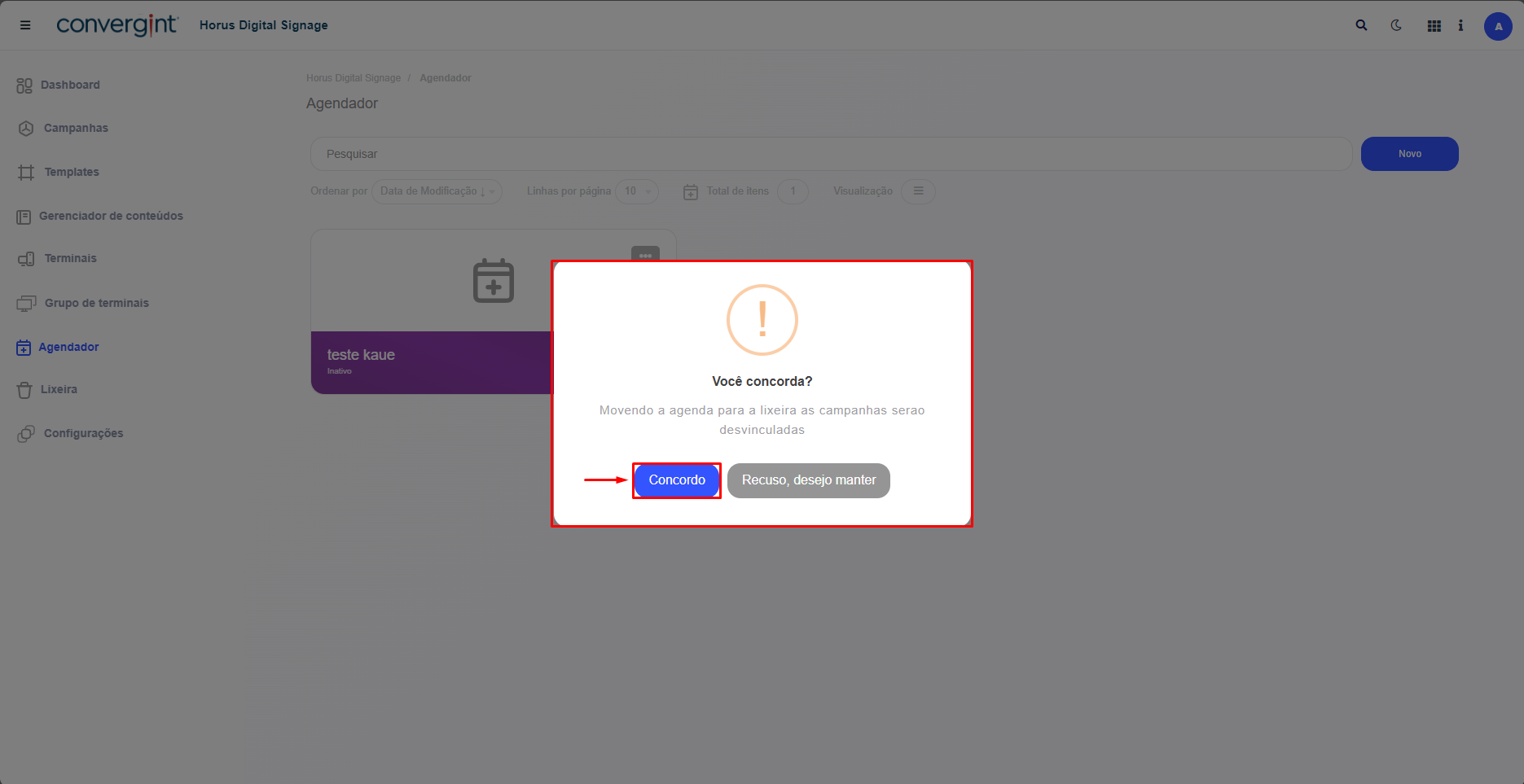The image size is (1524, 784).
Task: Confirm with the Concordo button
Action: [x=676, y=480]
